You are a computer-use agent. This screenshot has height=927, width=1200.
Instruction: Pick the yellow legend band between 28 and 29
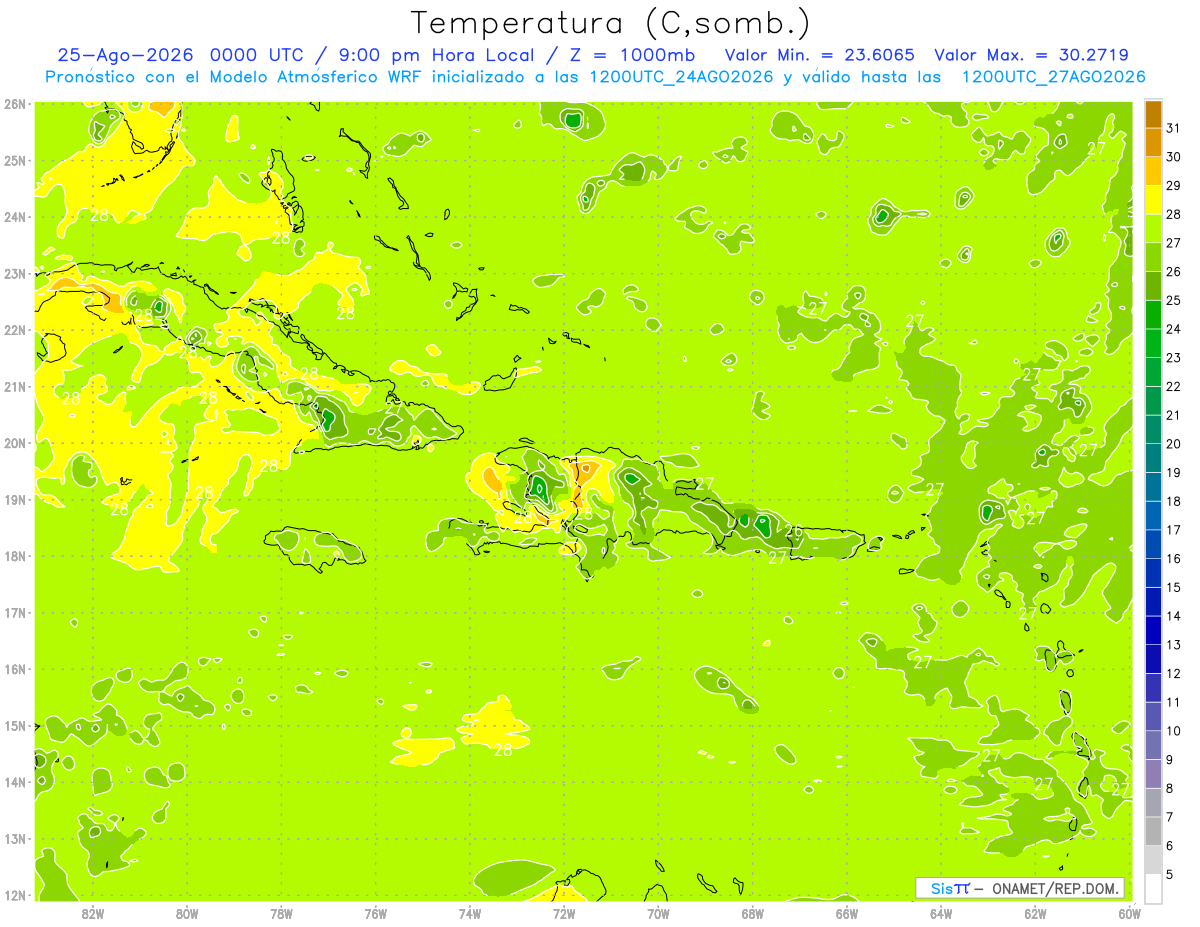coord(1153,200)
